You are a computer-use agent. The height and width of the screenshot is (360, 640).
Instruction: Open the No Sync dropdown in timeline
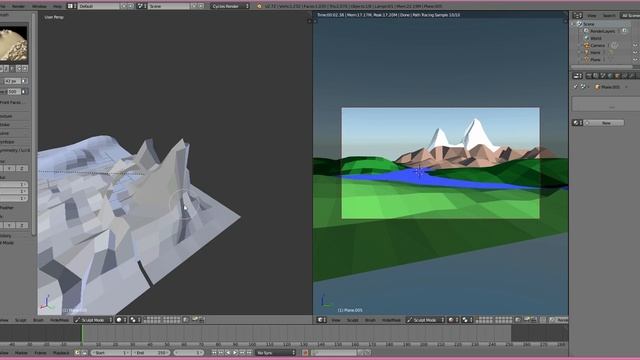tap(276, 353)
